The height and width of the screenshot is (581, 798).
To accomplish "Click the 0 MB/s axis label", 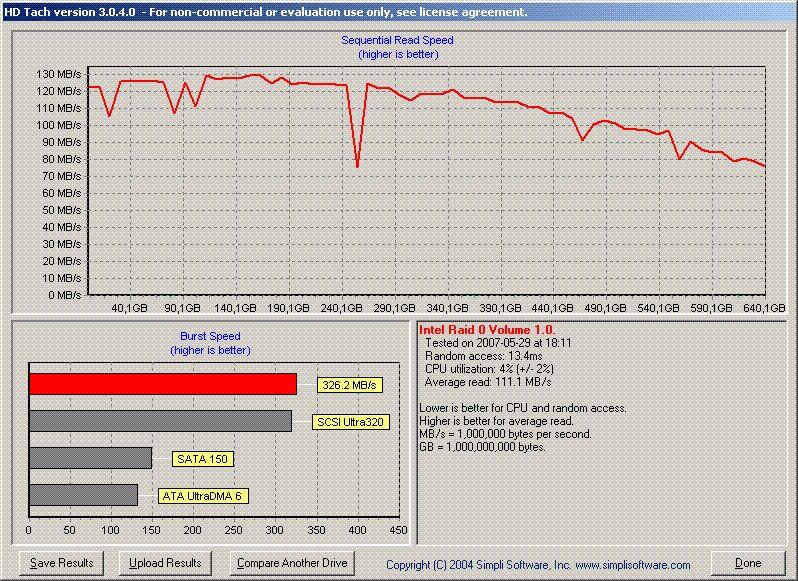I will 65,295.
